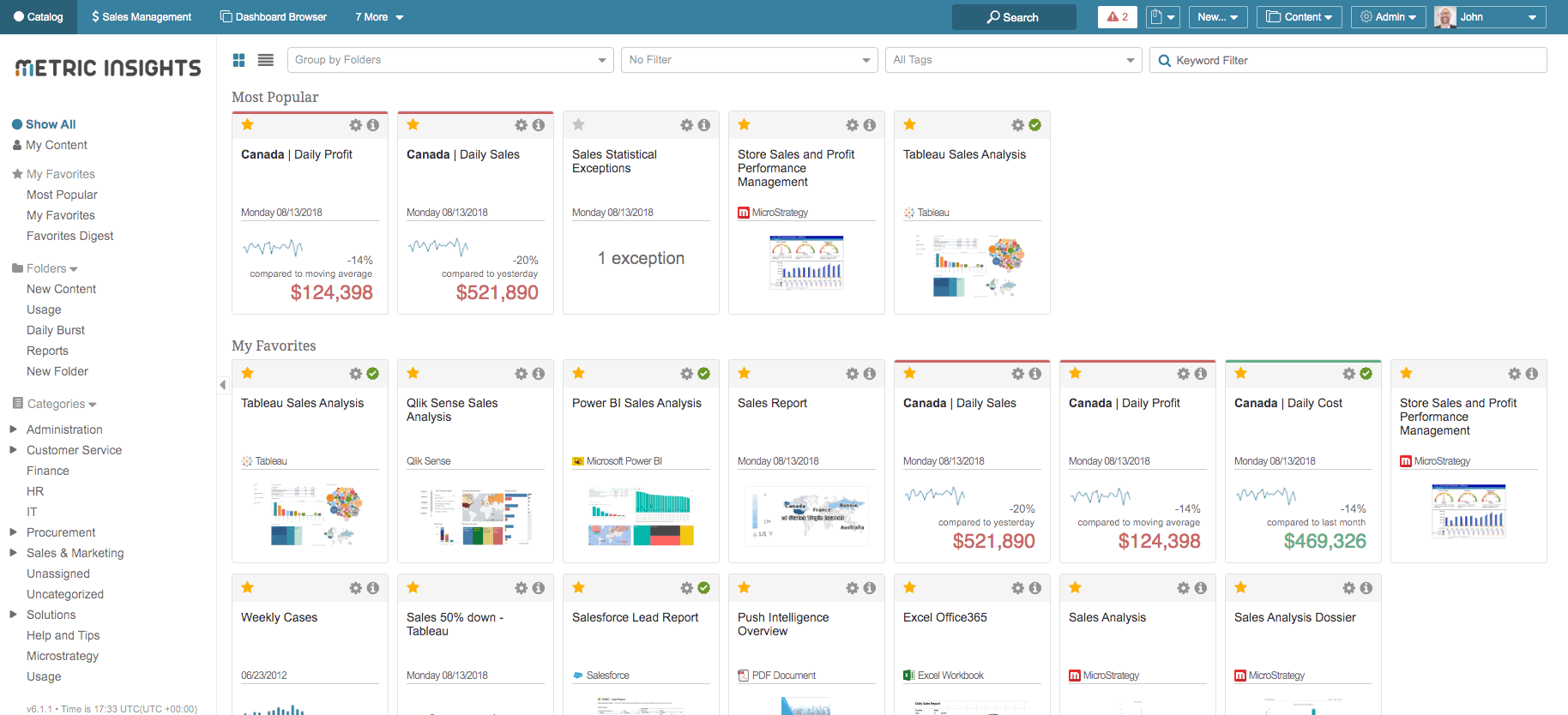This screenshot has height=715, width=1568.
Task: Favorite Sales Statistical Exceptions tile
Action: click(579, 124)
